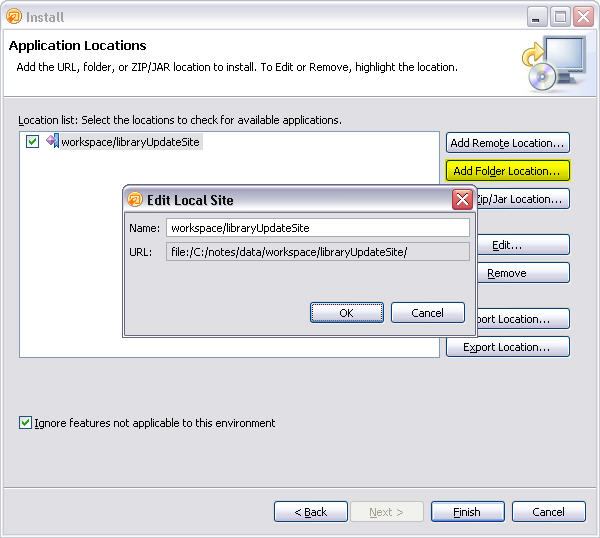Click Finish in the Install wizard
The image size is (600, 538).
click(468, 512)
